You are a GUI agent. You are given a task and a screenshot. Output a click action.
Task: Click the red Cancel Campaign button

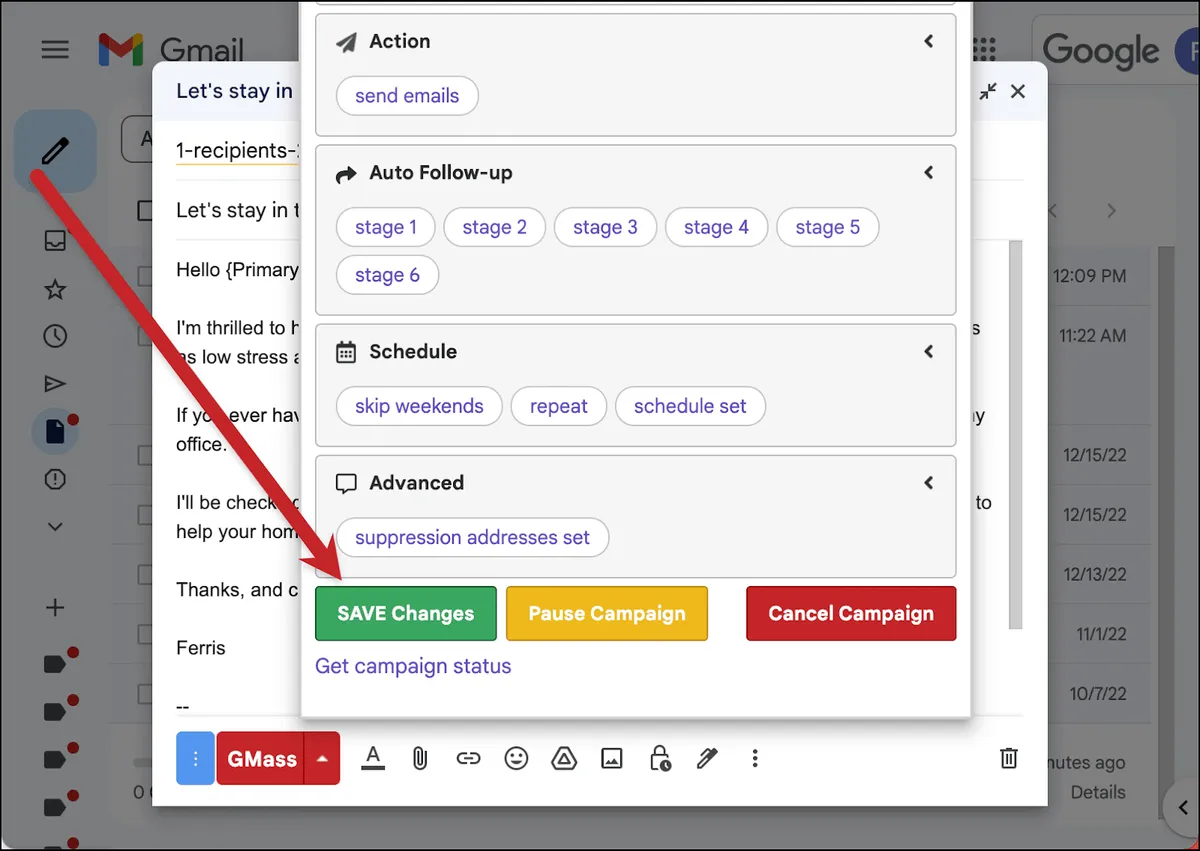[x=851, y=613]
